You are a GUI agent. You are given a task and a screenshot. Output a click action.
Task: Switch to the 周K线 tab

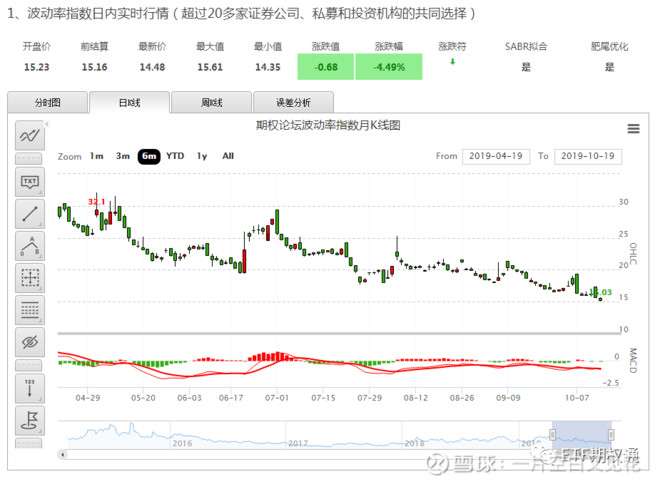click(x=211, y=102)
